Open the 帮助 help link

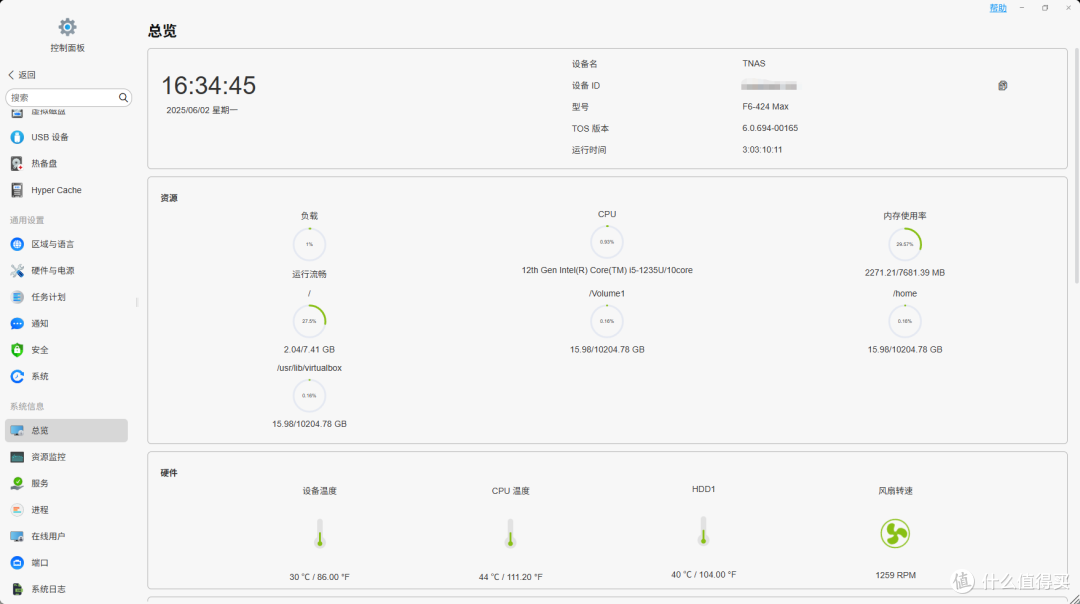pos(998,8)
